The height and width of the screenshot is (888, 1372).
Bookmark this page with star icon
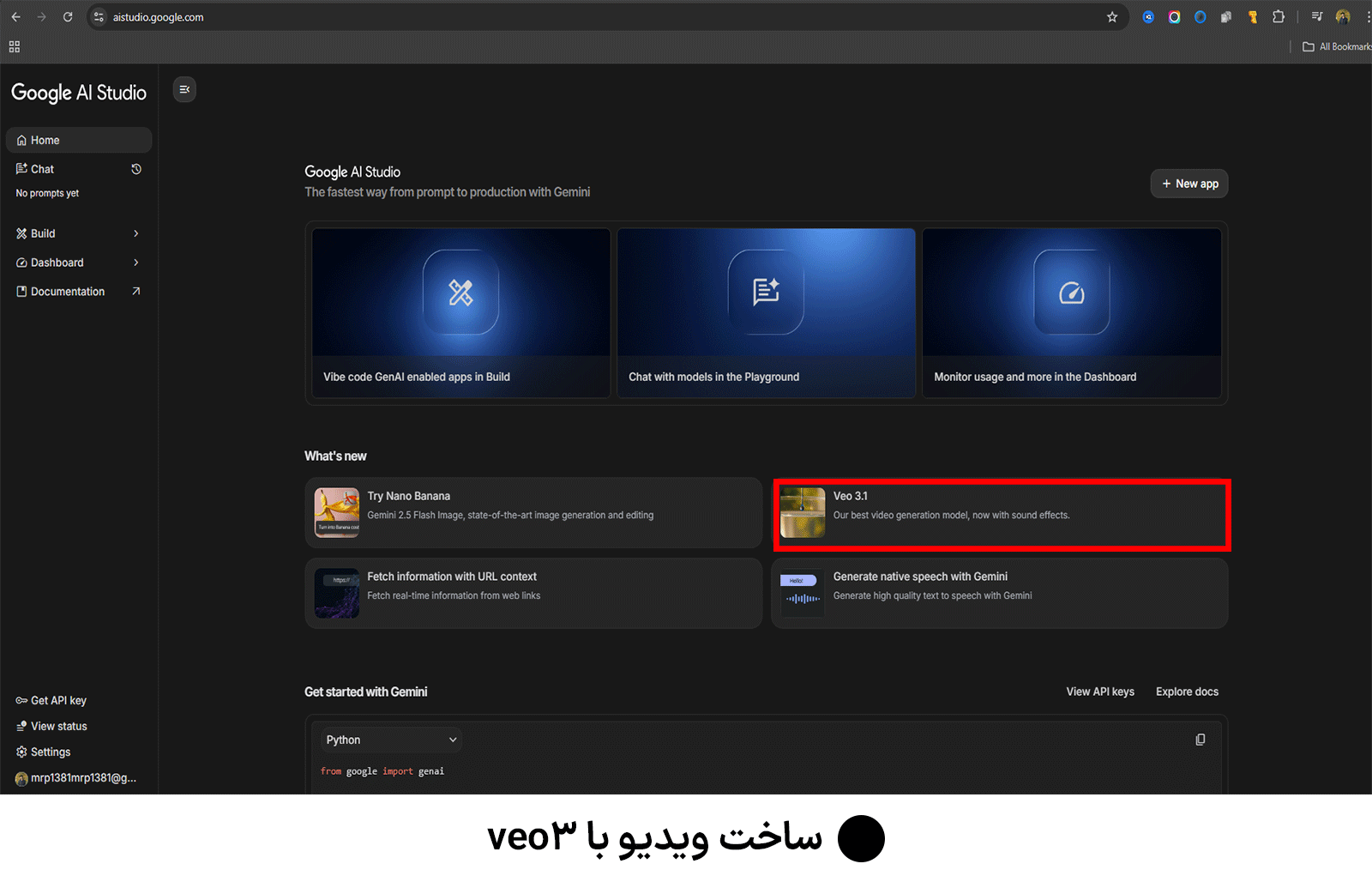point(1112,17)
